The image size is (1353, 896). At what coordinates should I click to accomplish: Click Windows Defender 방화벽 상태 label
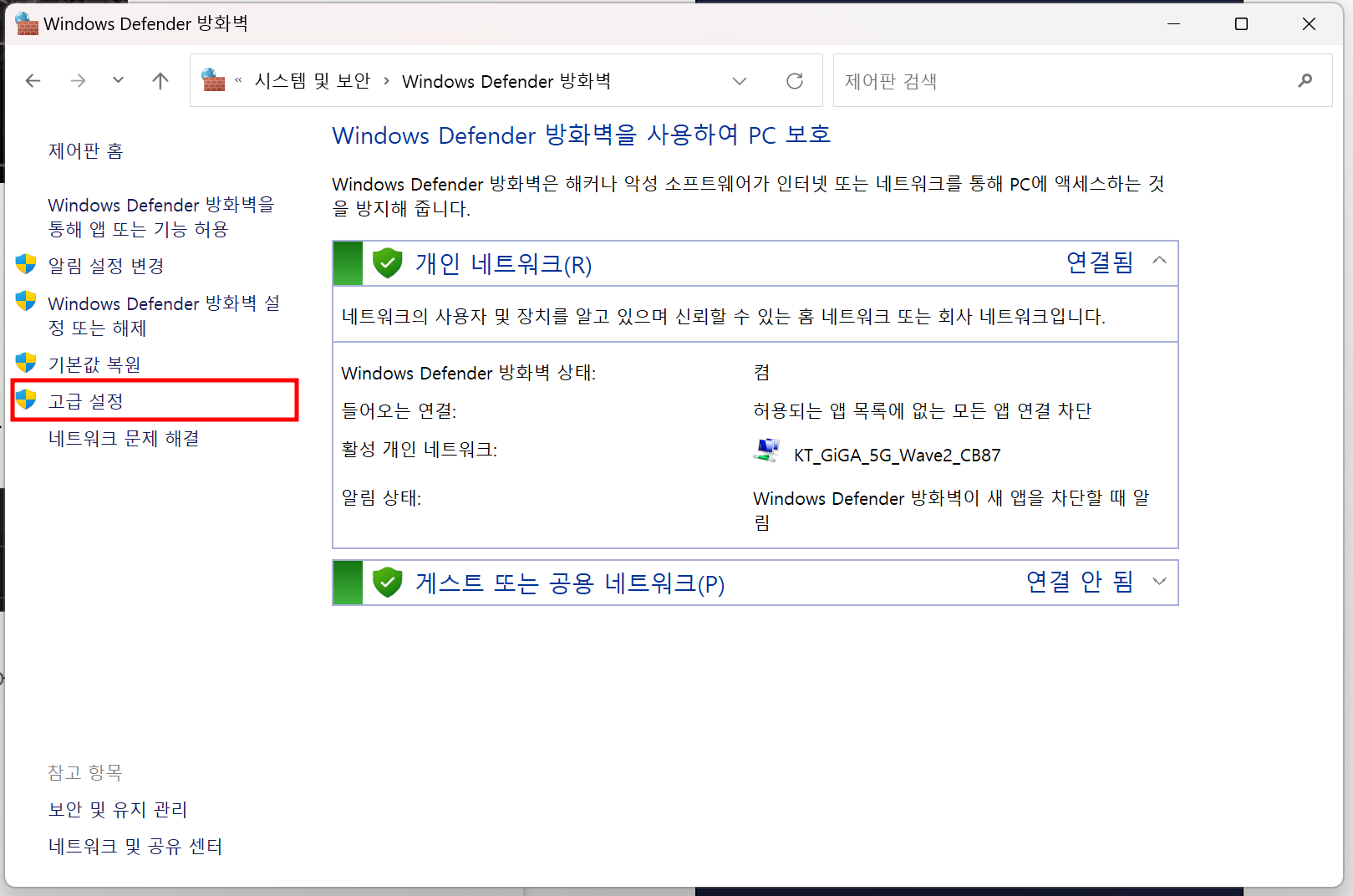(469, 373)
